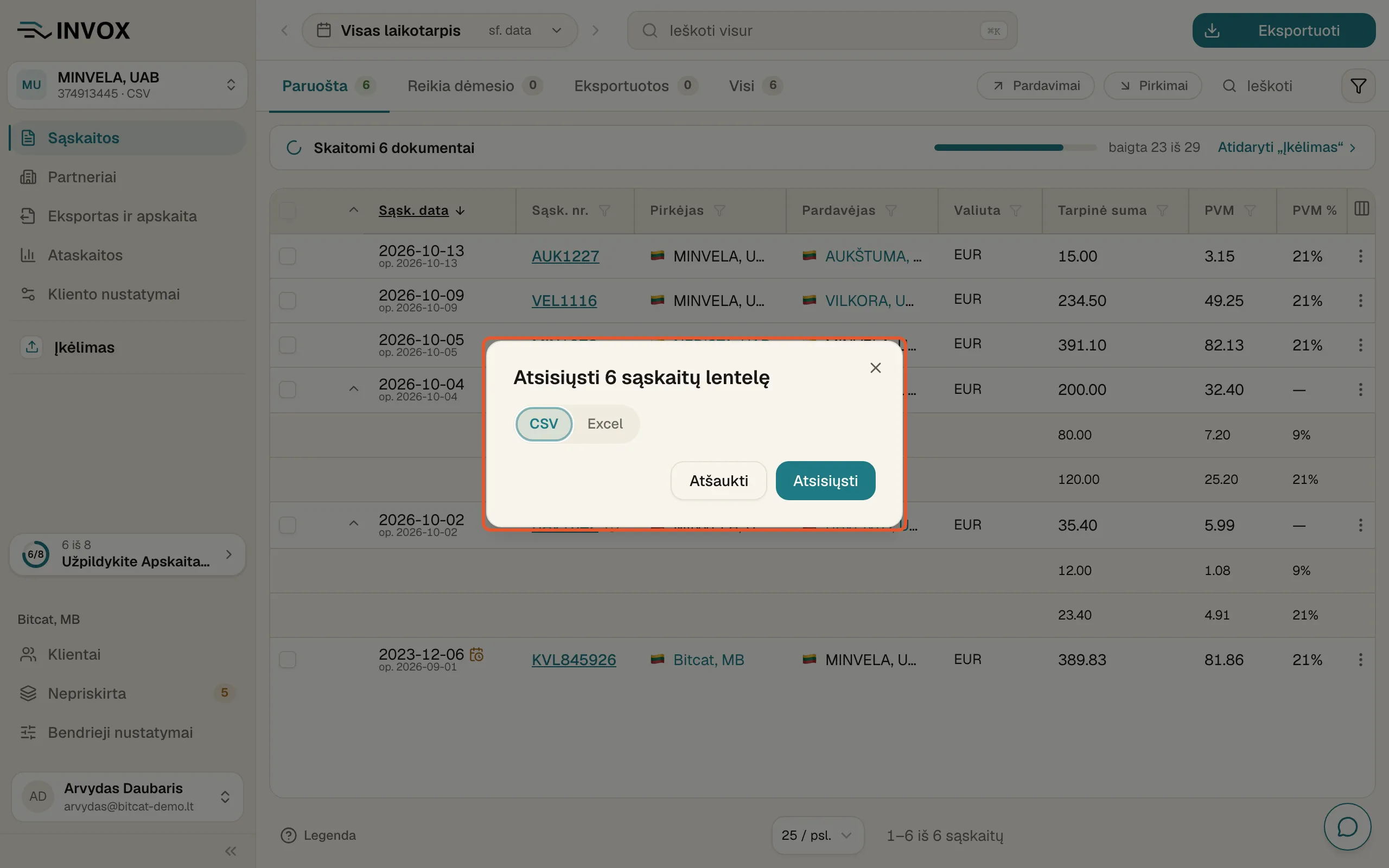Open row menu for KVL845926 invoice
This screenshot has height=868, width=1389.
[x=1360, y=660]
